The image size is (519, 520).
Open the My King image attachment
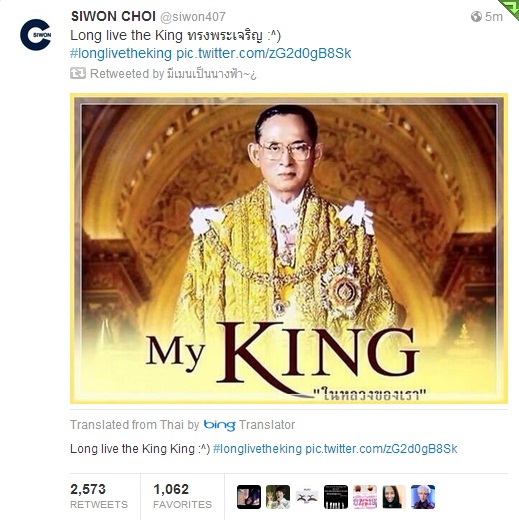(x=289, y=249)
